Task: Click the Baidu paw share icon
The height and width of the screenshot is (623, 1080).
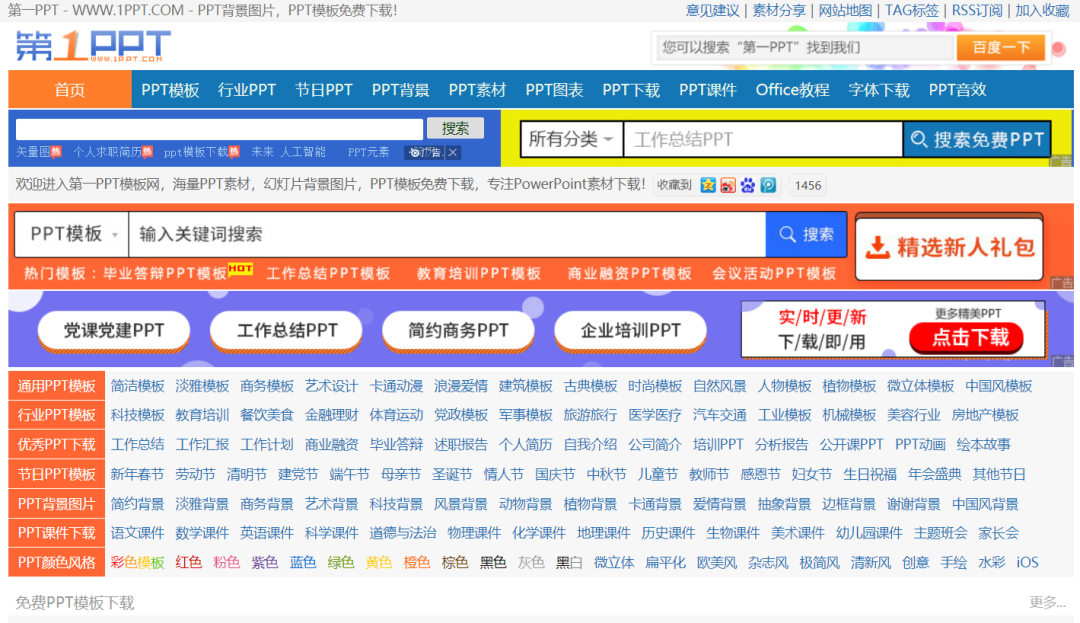Action: click(746, 184)
